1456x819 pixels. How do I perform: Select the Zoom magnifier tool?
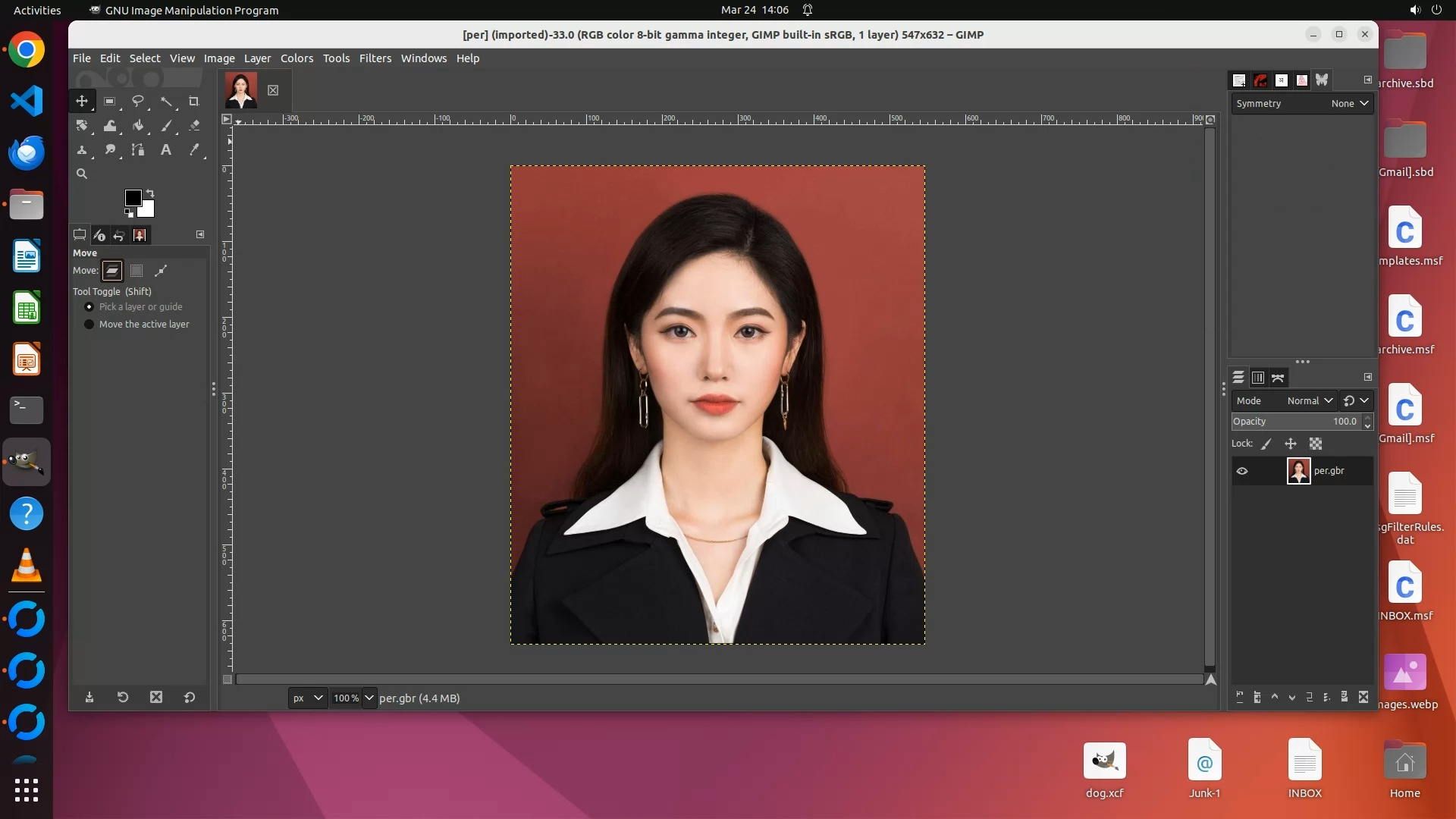click(x=82, y=174)
